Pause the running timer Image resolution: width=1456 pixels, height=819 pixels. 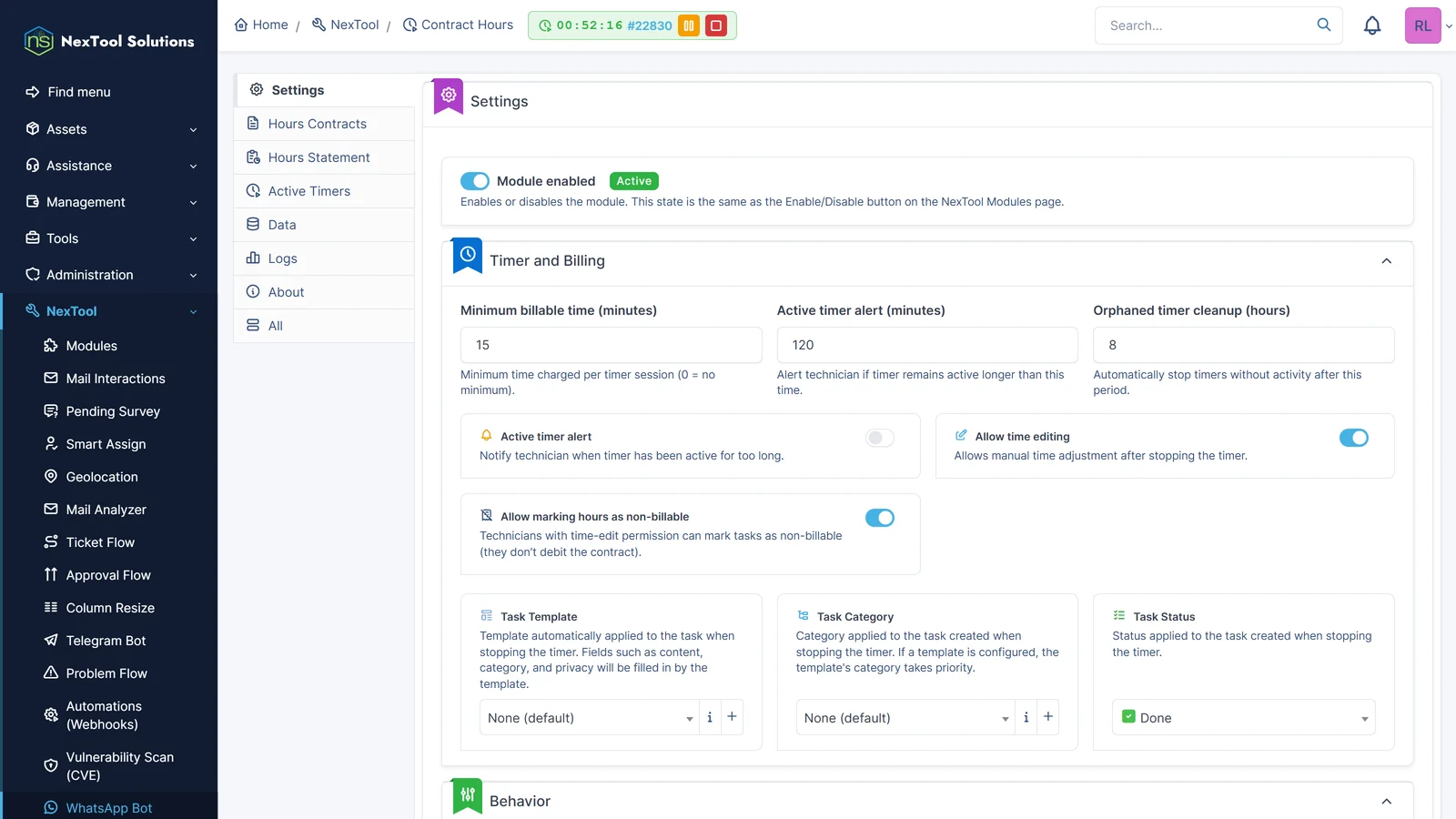[689, 25]
